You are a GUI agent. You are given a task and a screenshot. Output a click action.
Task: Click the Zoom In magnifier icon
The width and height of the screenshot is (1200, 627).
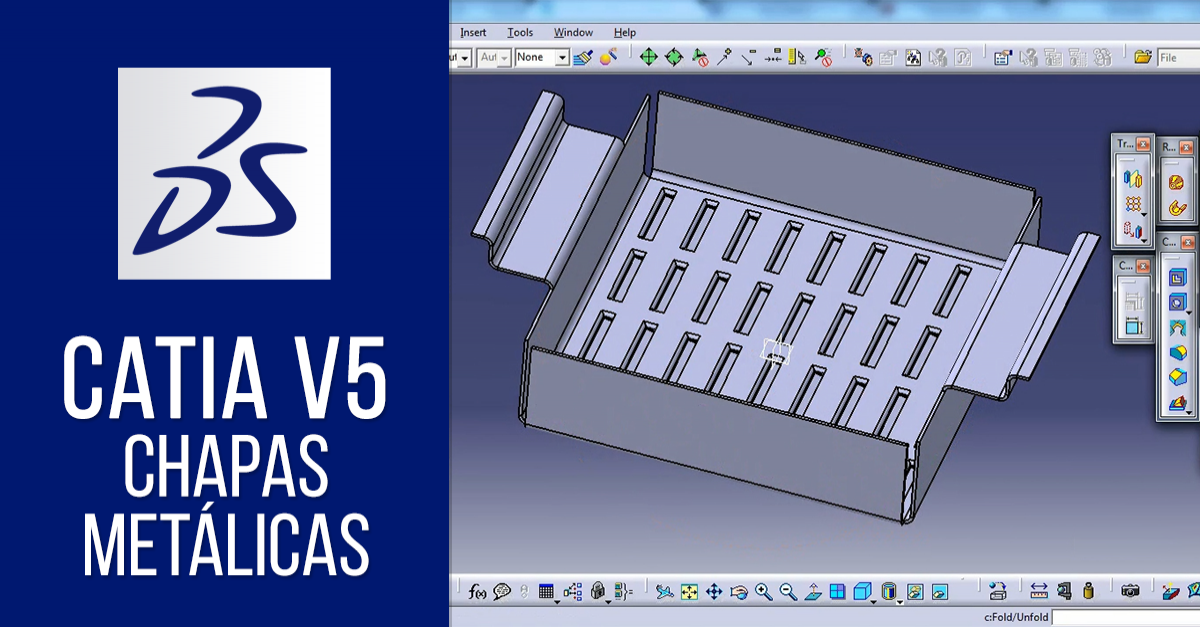[764, 591]
